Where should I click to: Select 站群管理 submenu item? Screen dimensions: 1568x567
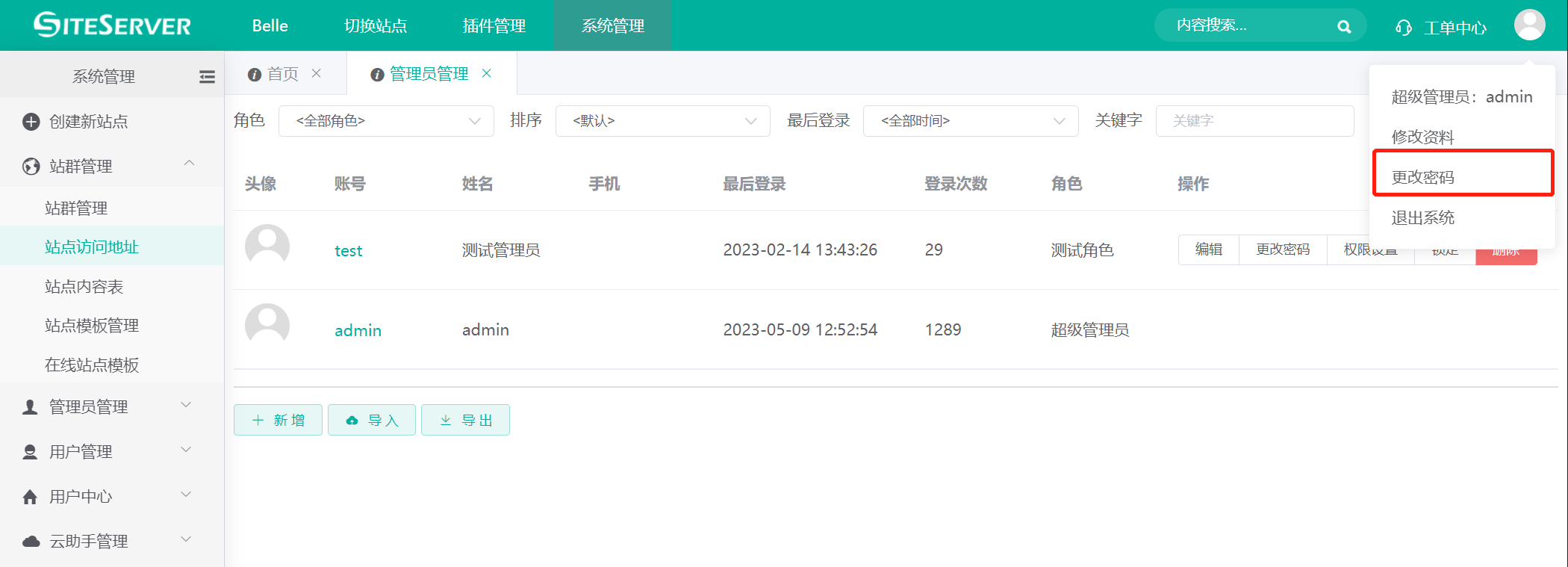(x=76, y=208)
